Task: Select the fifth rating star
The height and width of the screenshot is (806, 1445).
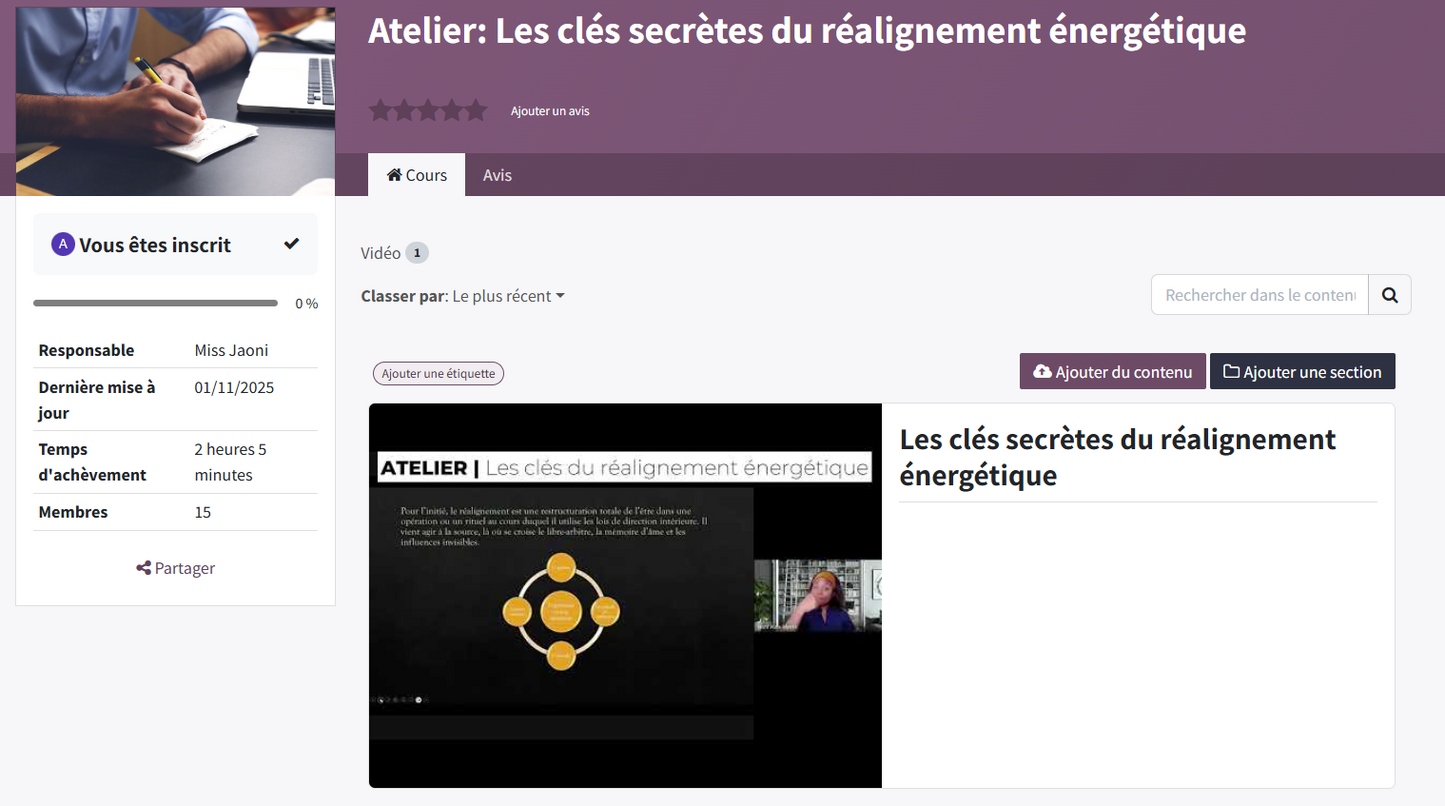Action: (x=474, y=110)
